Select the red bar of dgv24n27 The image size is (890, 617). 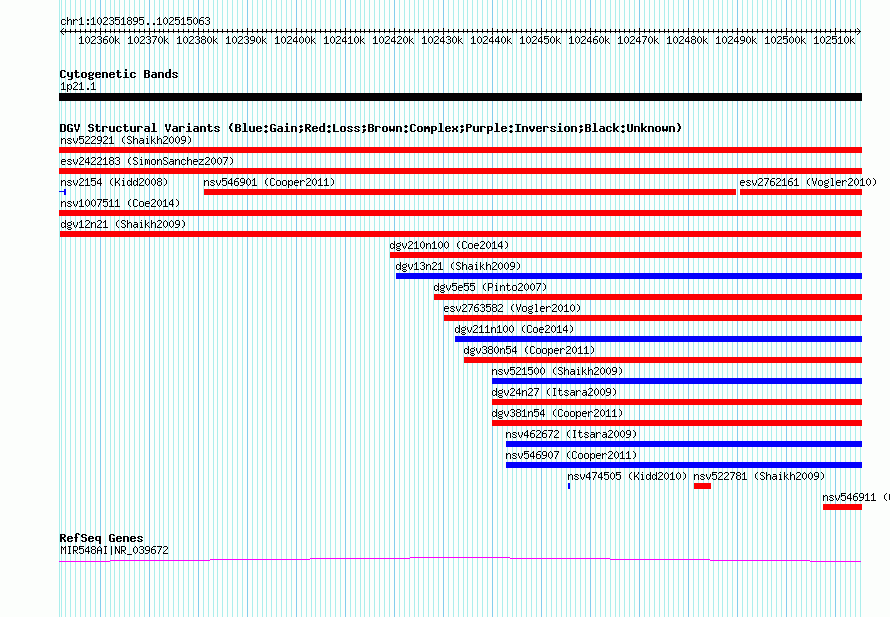(x=677, y=402)
